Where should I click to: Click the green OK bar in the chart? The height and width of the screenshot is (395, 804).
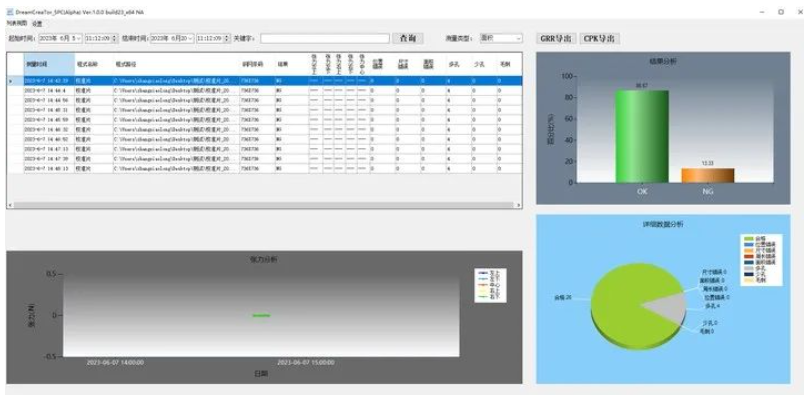coord(642,136)
